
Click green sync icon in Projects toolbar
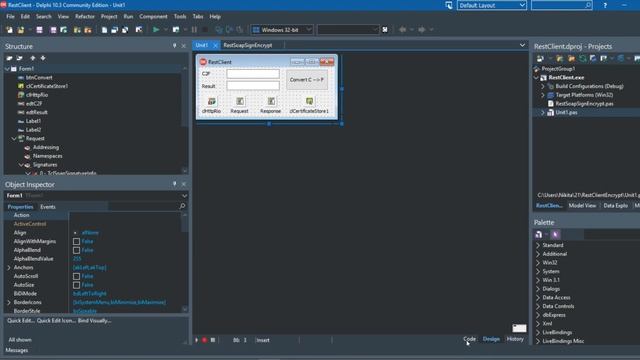[x=582, y=58]
